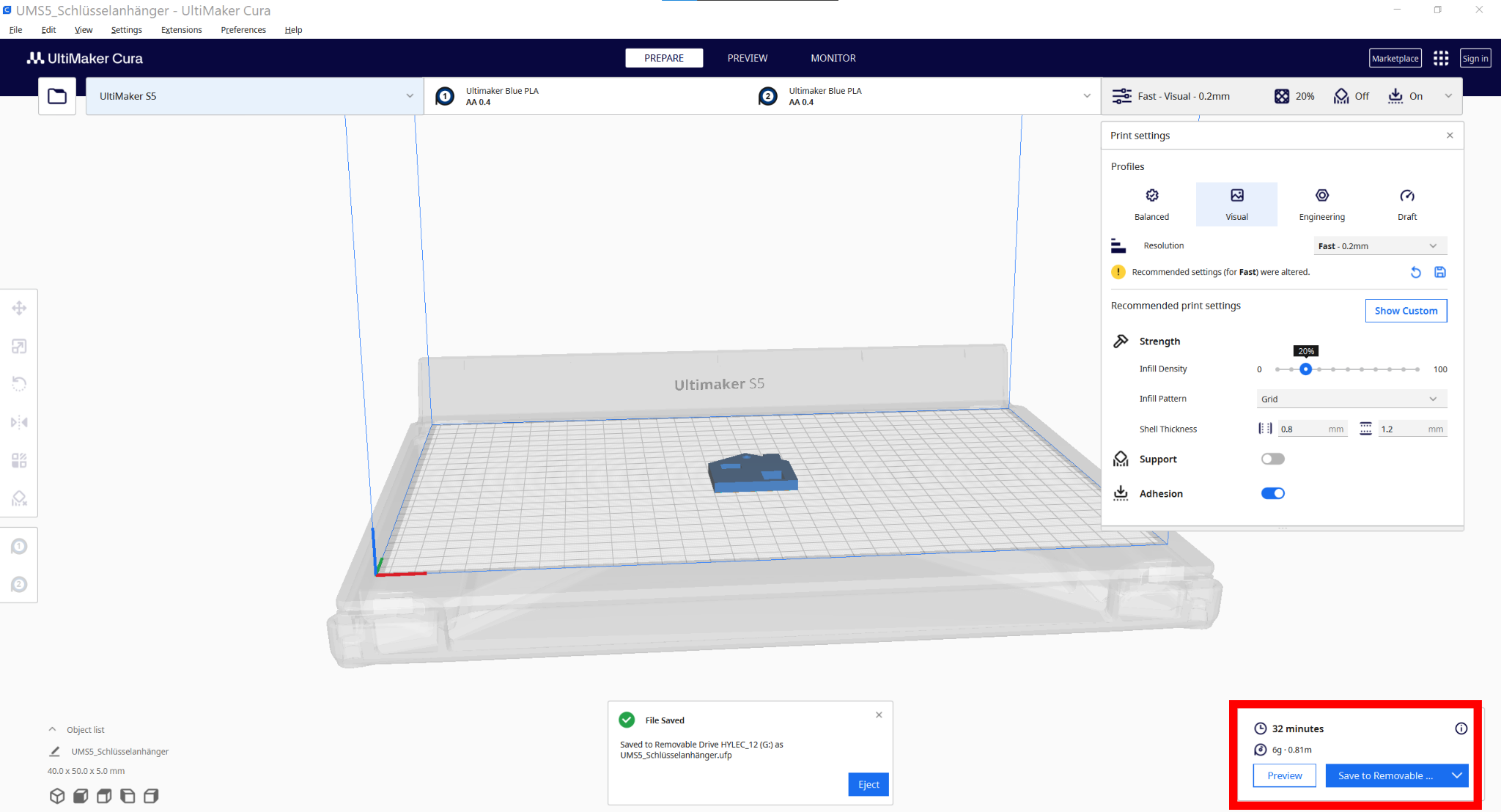The width and height of the screenshot is (1501, 812).
Task: Show print time info details
Action: [x=1461, y=728]
